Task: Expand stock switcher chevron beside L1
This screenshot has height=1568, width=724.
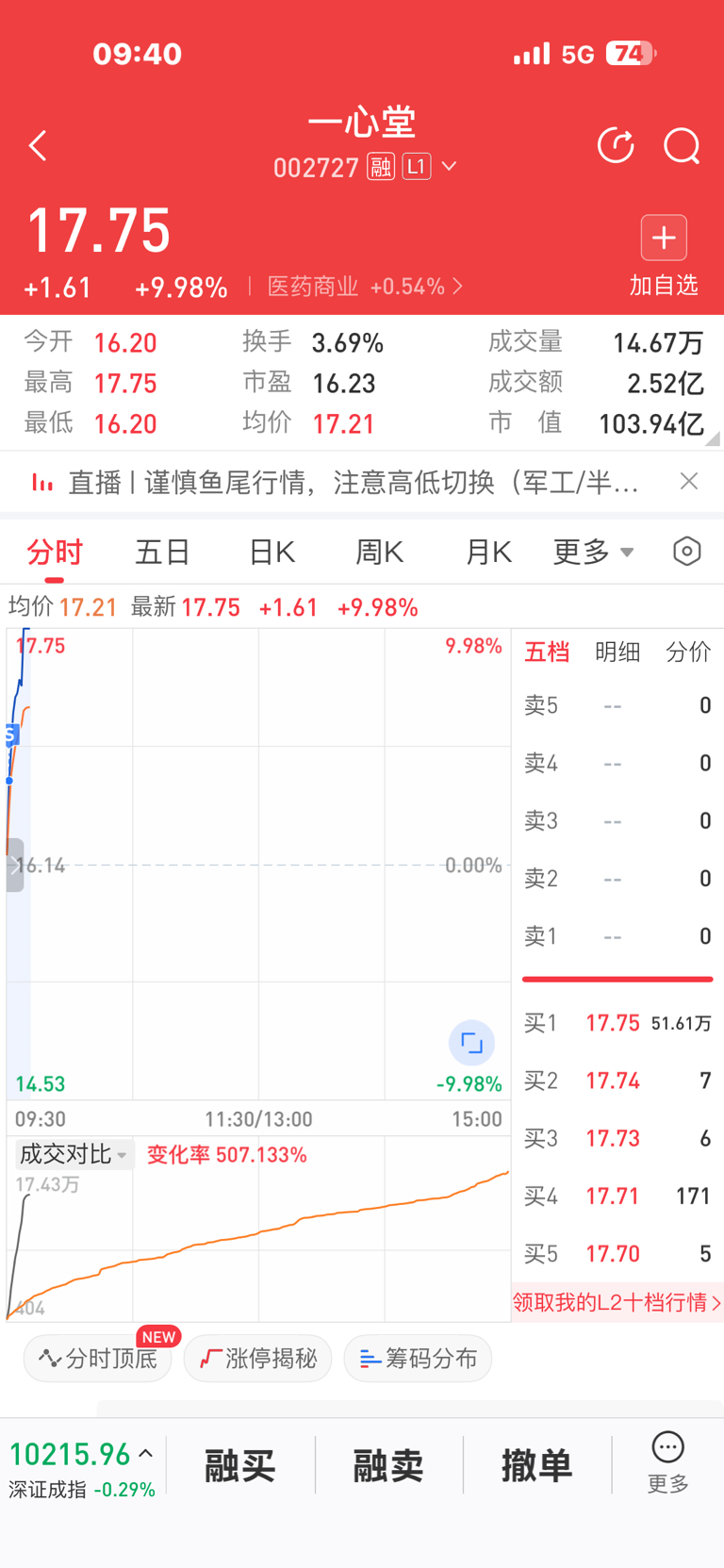Action: click(450, 167)
